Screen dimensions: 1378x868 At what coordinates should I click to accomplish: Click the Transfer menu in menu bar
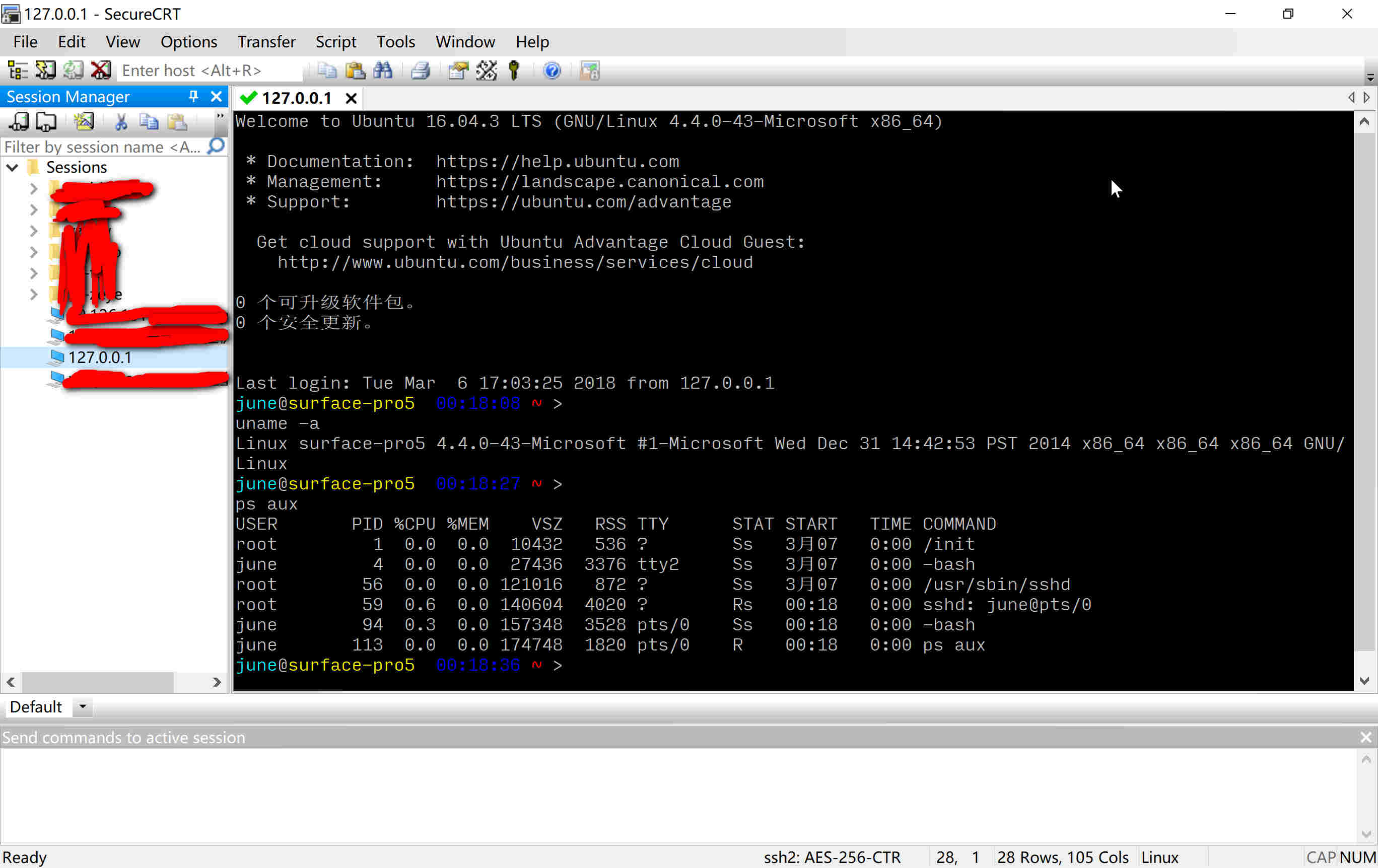pyautogui.click(x=266, y=42)
